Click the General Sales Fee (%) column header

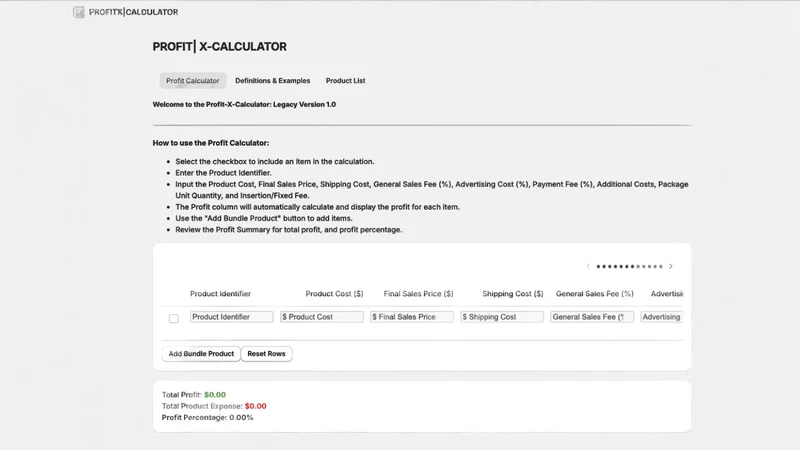(594, 294)
